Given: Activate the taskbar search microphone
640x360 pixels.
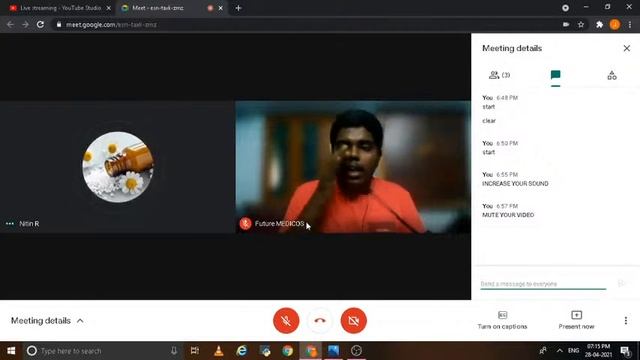Looking at the screenshot, I should pos(173,351).
